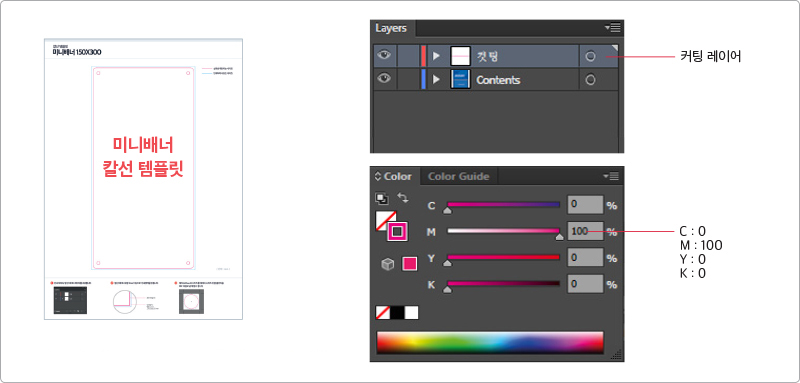The height and width of the screenshot is (383, 800).
Task: Toggle the lock column on the Contents layer
Action: click(x=408, y=80)
